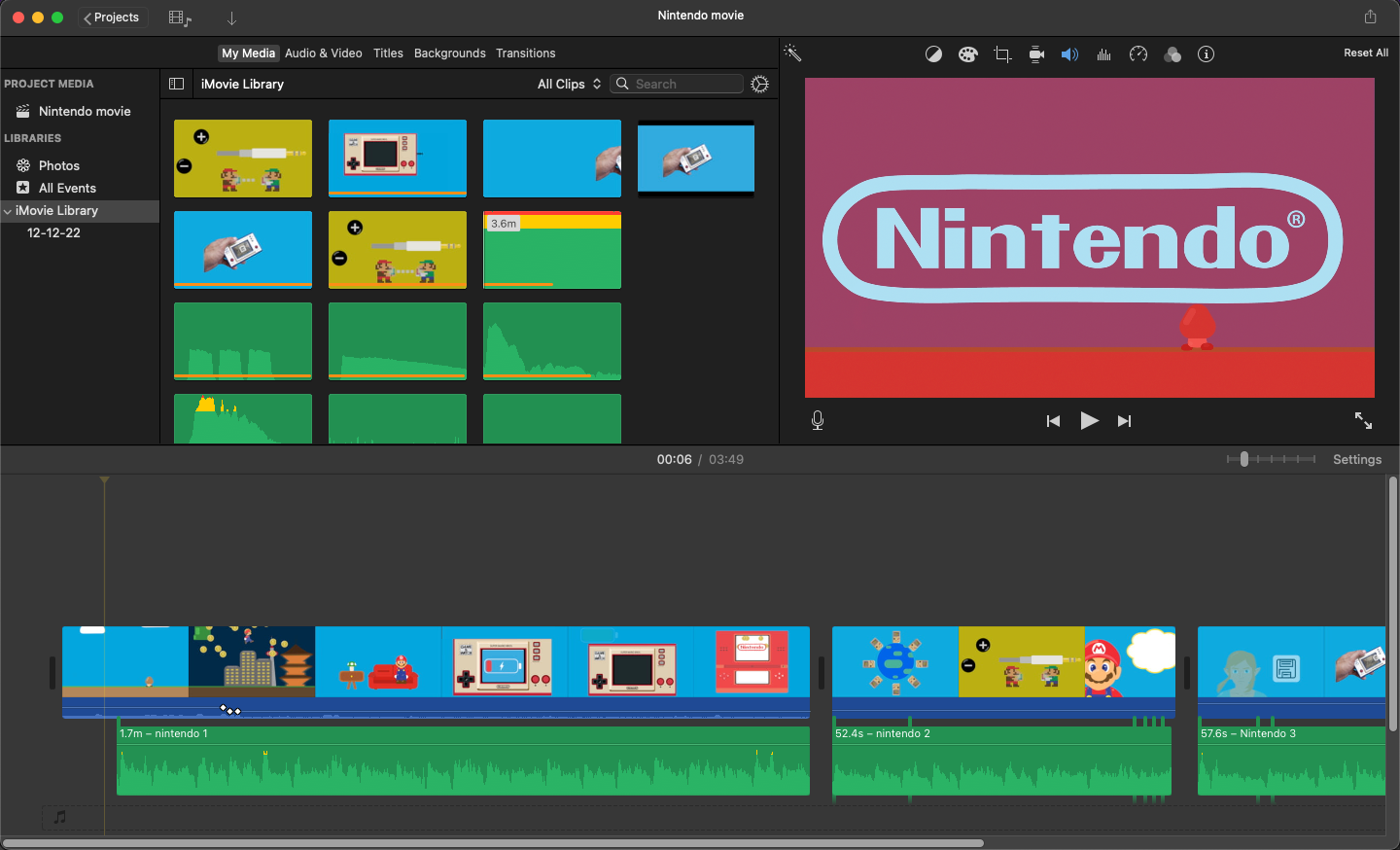Viewport: 1400px width, 850px height.
Task: Open the Backgrounds tab
Action: (450, 53)
